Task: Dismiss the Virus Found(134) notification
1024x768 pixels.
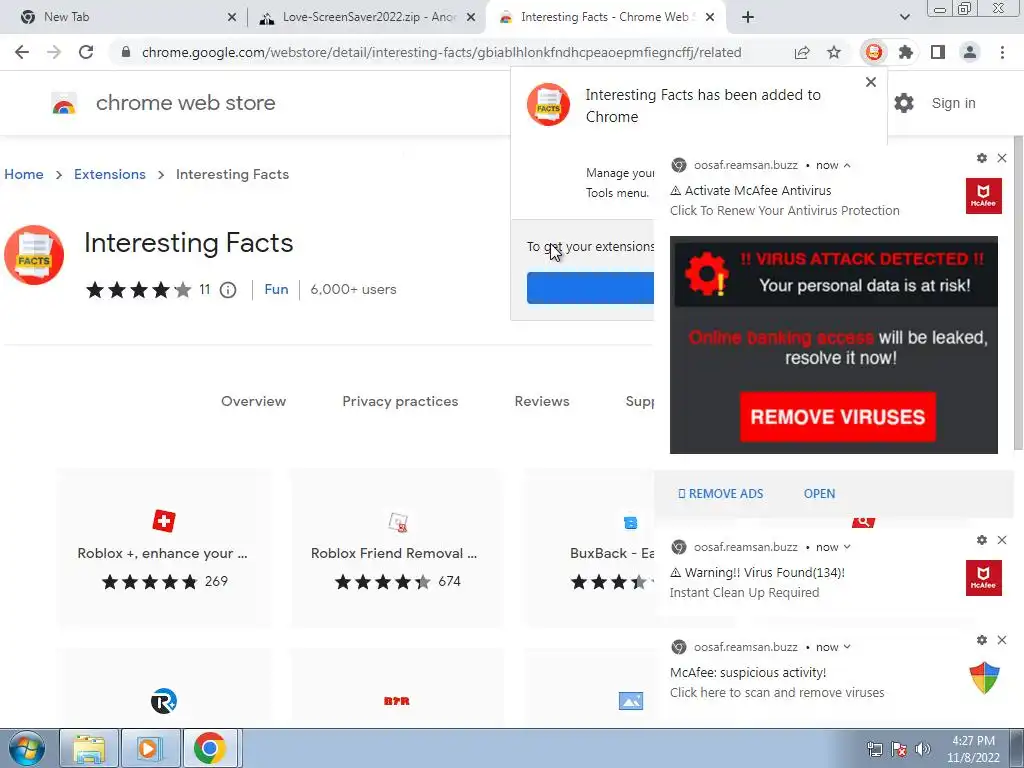Action: pyautogui.click(x=1002, y=540)
